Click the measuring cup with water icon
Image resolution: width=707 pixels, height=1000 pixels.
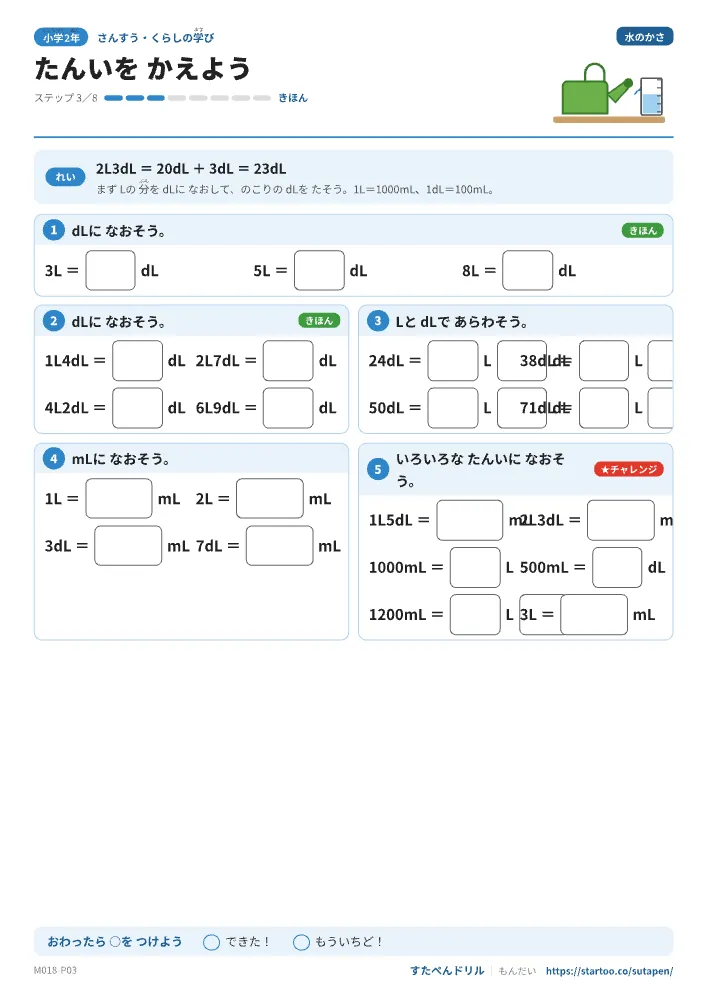coord(652,96)
